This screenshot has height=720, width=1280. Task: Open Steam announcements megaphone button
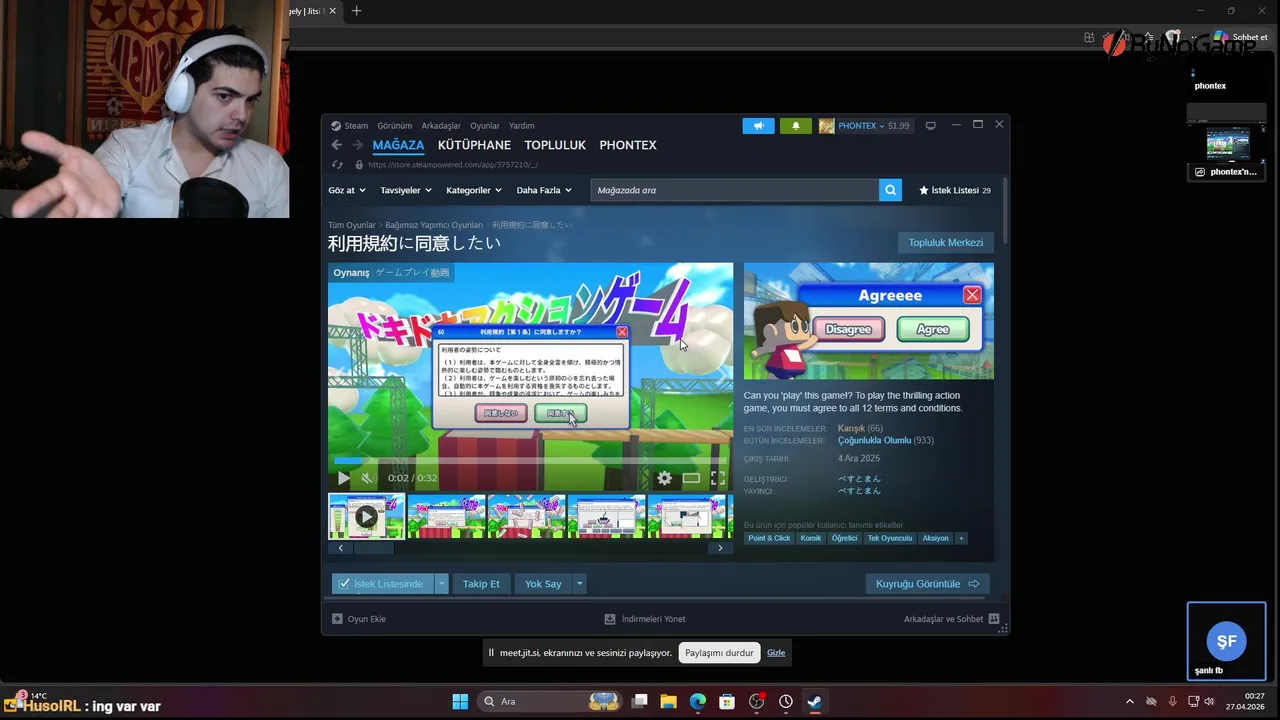click(x=758, y=126)
